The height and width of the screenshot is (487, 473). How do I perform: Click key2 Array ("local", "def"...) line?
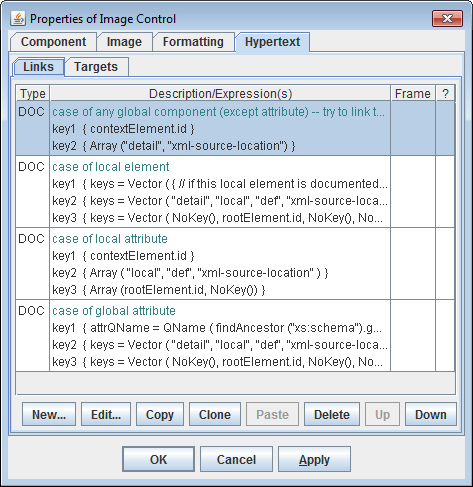(x=190, y=273)
